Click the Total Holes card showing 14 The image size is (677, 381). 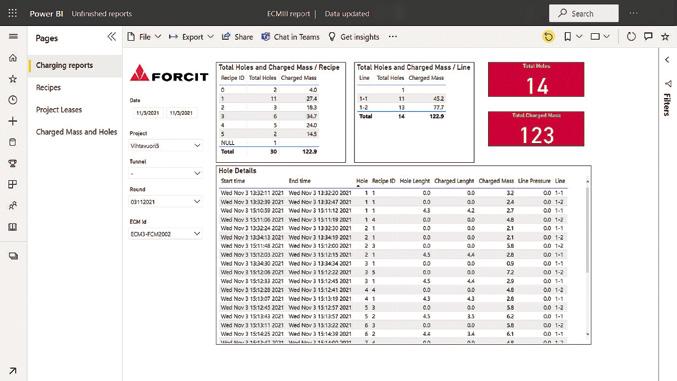pos(536,79)
